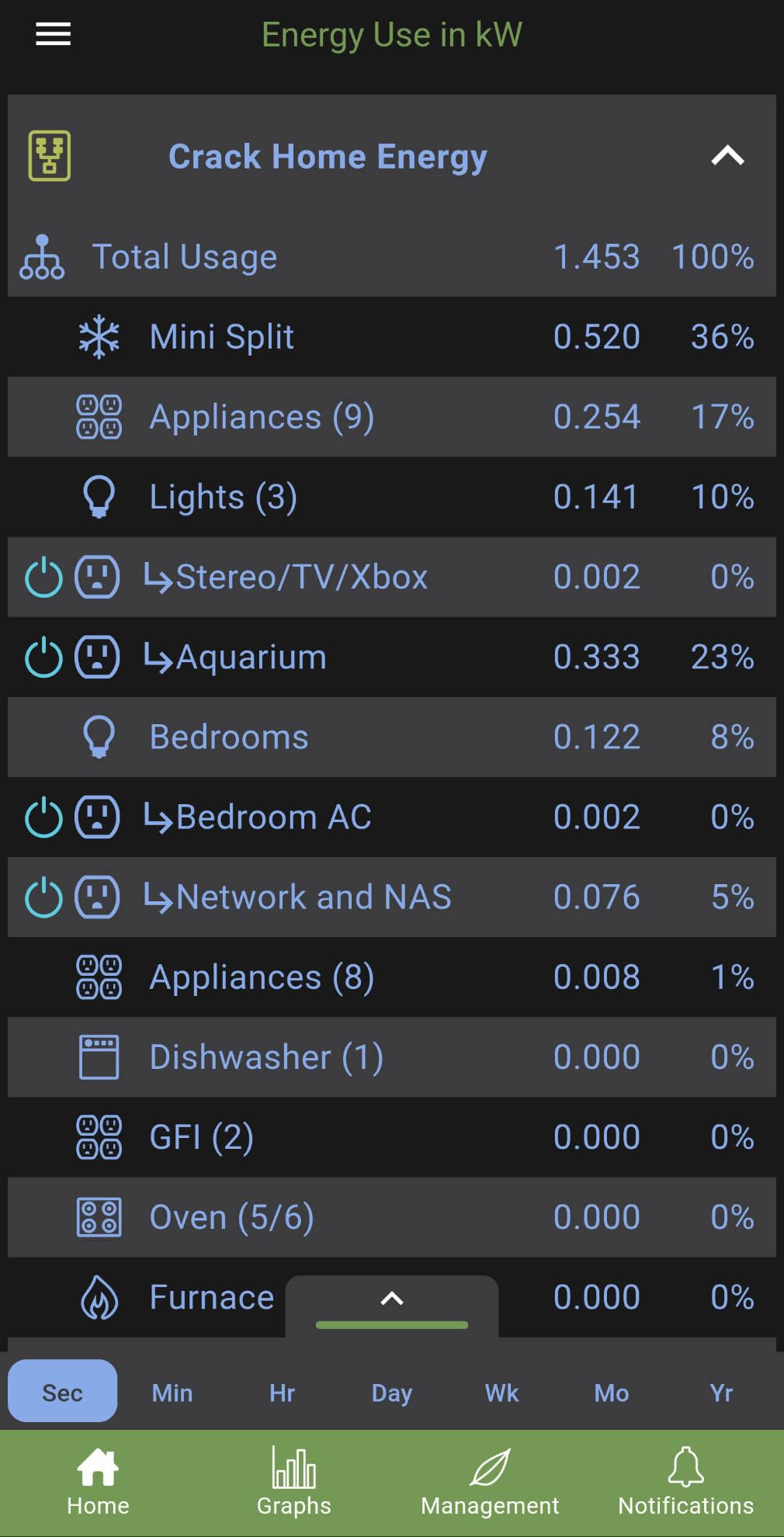Tap the Crack Home Energy panel icon
Image resolution: width=784 pixels, height=1537 pixels.
click(50, 156)
